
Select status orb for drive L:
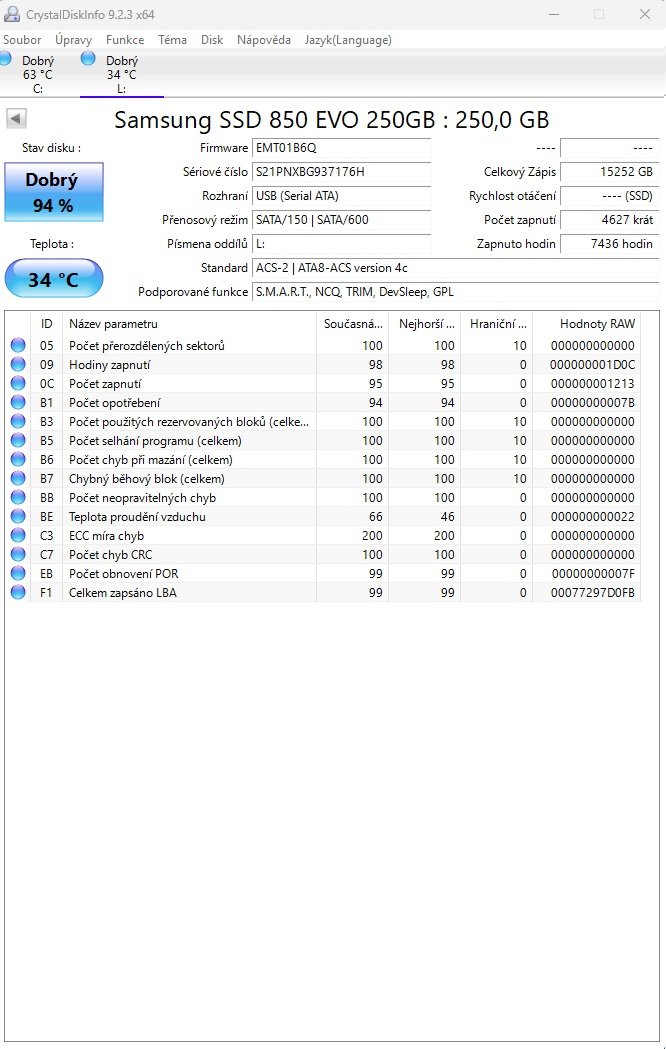pyautogui.click(x=88, y=58)
